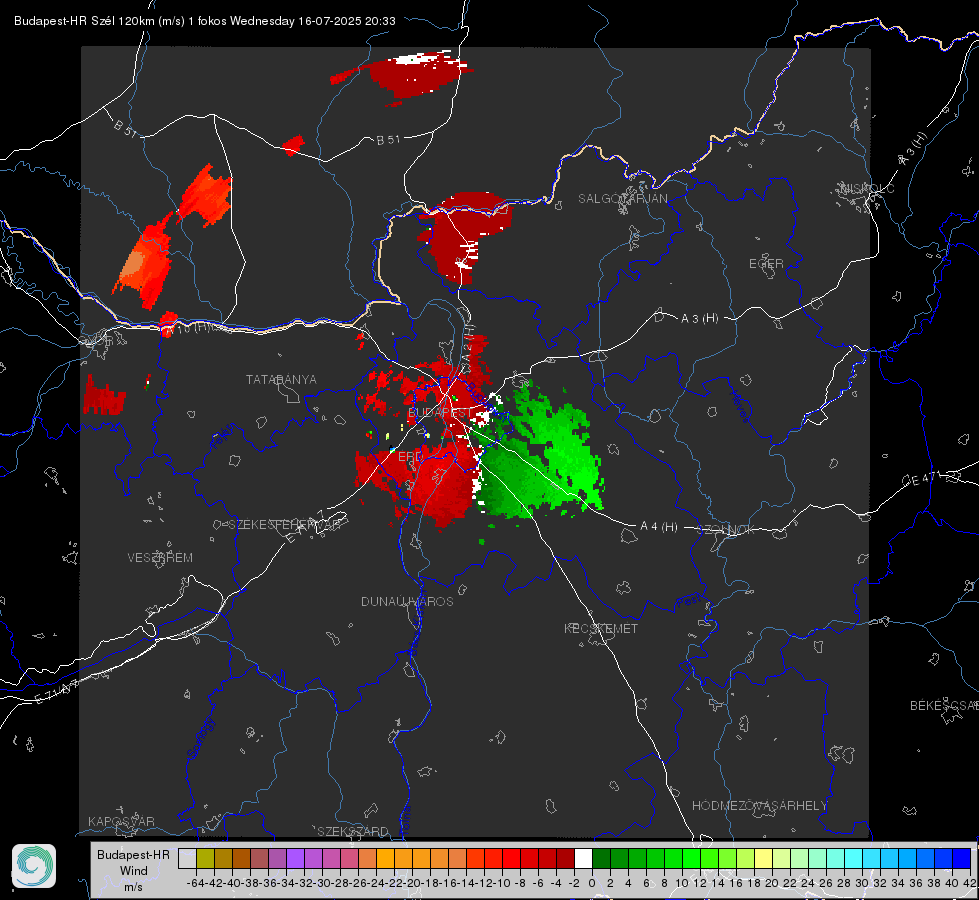
Task: Select the gray swatch at legend's left end
Action: click(x=187, y=859)
